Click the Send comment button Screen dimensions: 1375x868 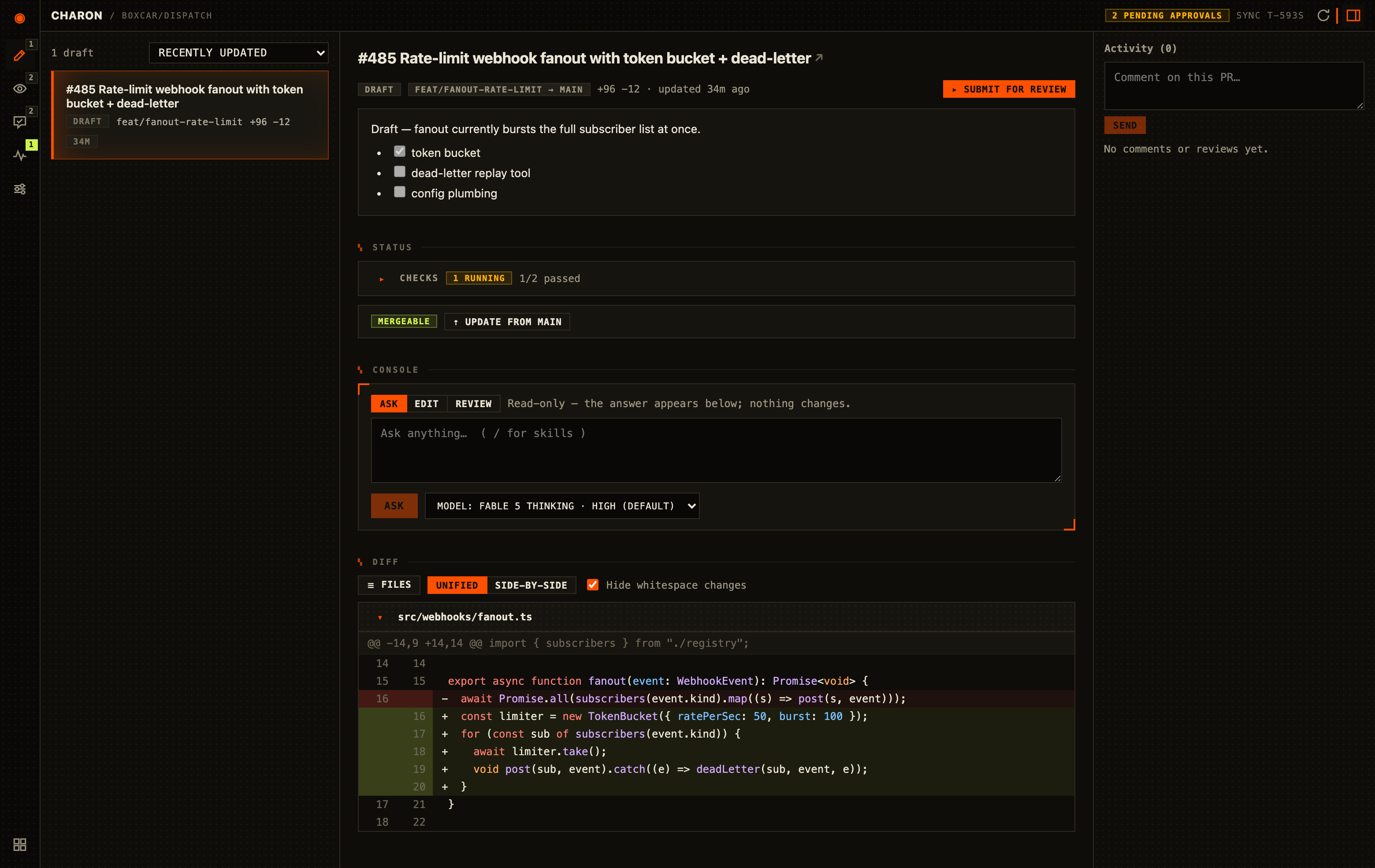click(x=1125, y=125)
